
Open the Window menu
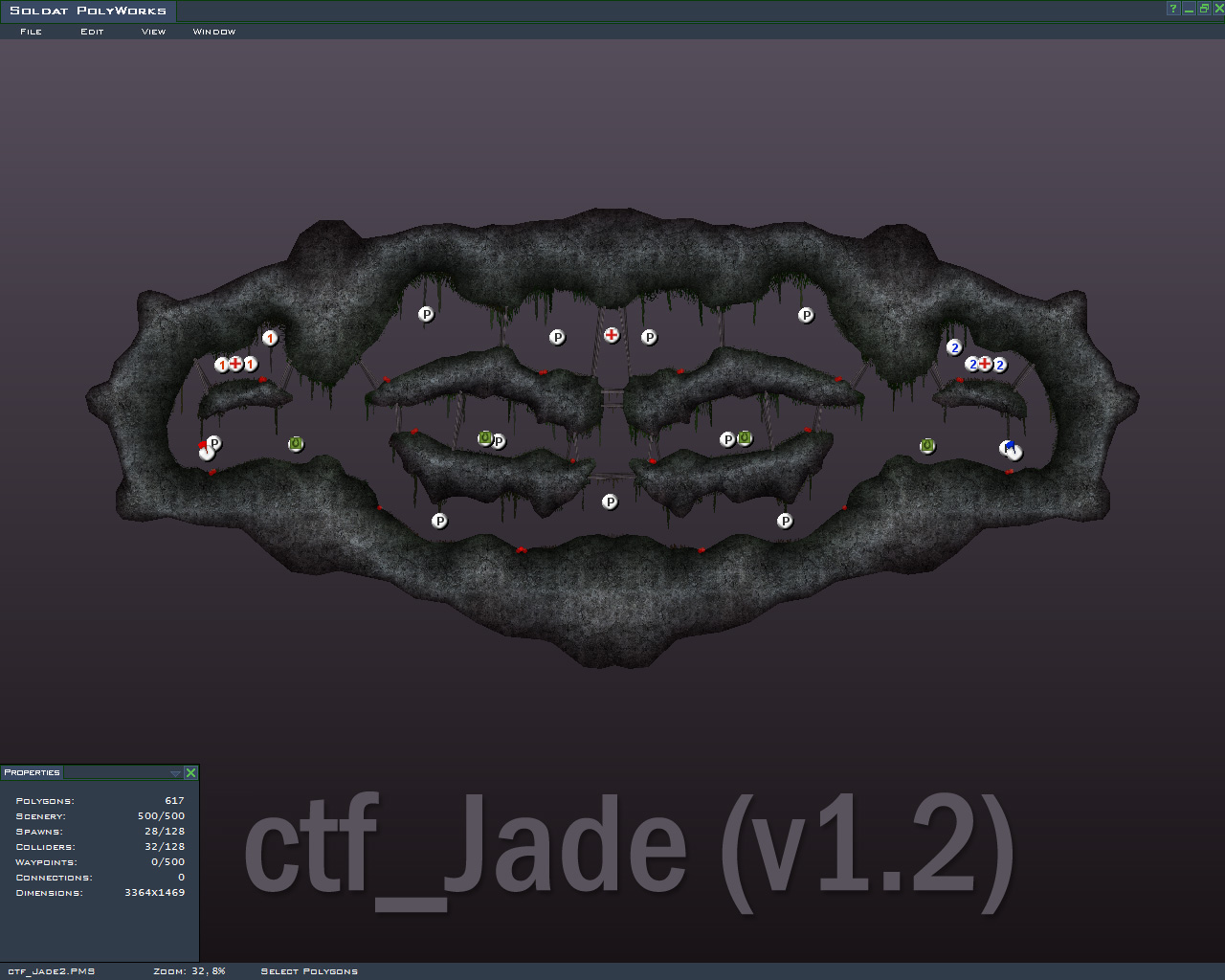point(214,32)
